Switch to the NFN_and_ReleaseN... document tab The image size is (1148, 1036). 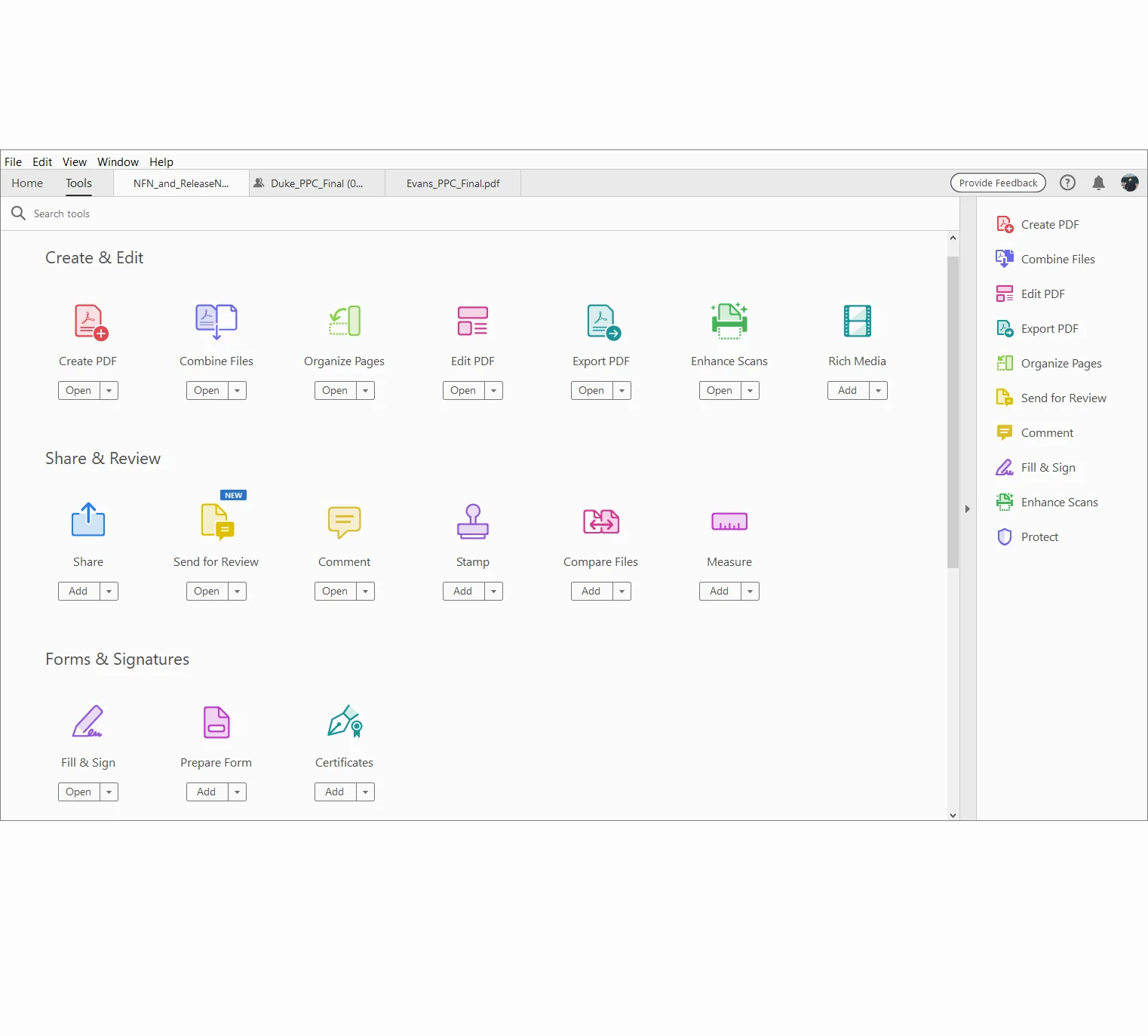[181, 183]
